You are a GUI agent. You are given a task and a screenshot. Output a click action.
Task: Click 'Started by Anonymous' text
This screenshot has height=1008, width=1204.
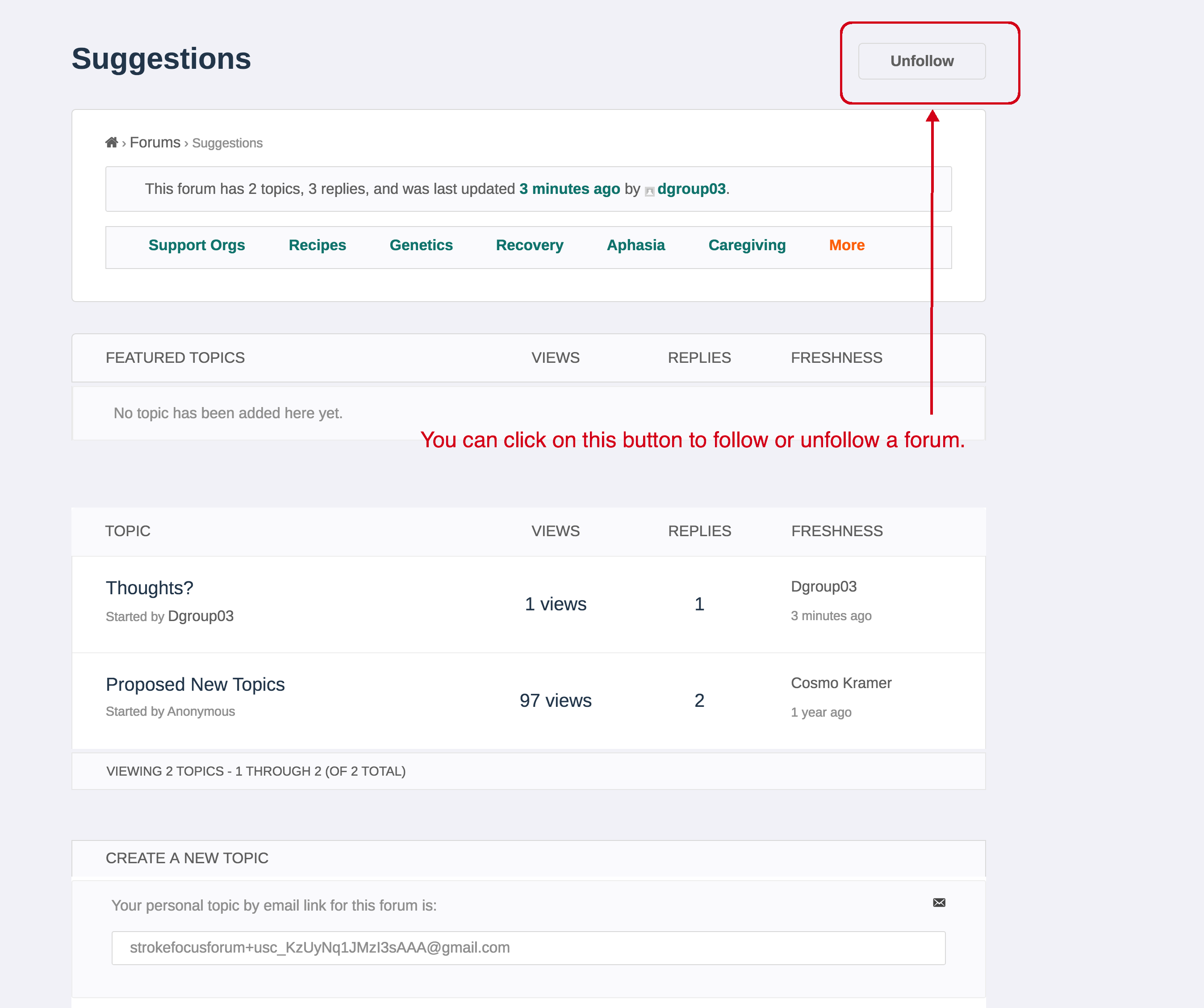coord(170,711)
